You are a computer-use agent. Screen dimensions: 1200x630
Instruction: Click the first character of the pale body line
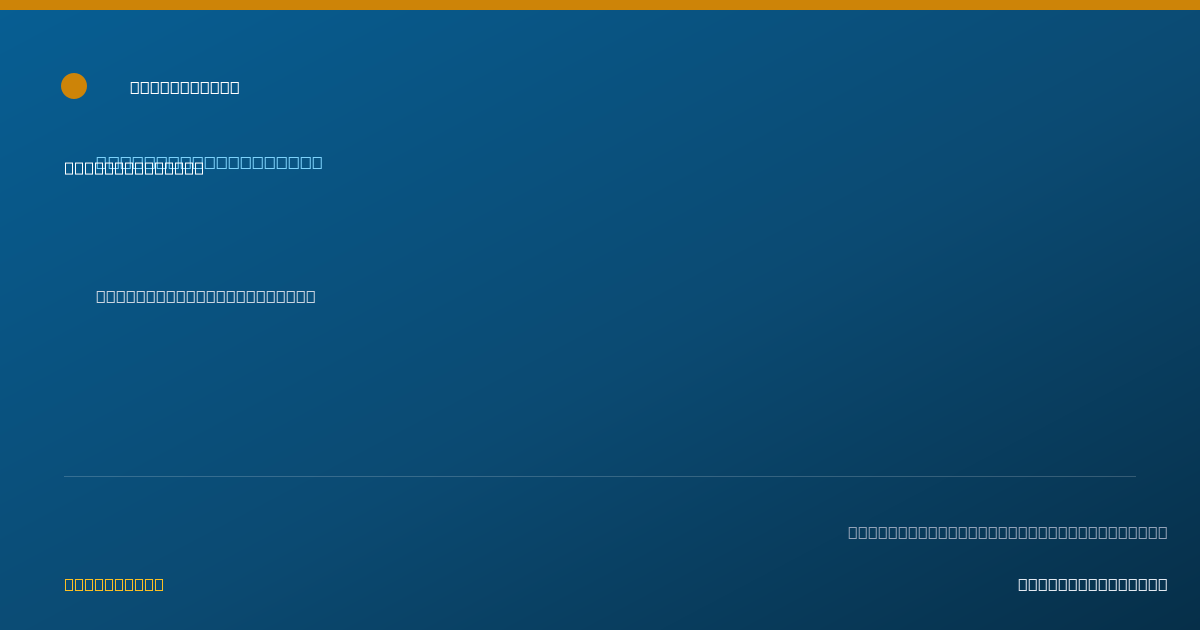101,296
